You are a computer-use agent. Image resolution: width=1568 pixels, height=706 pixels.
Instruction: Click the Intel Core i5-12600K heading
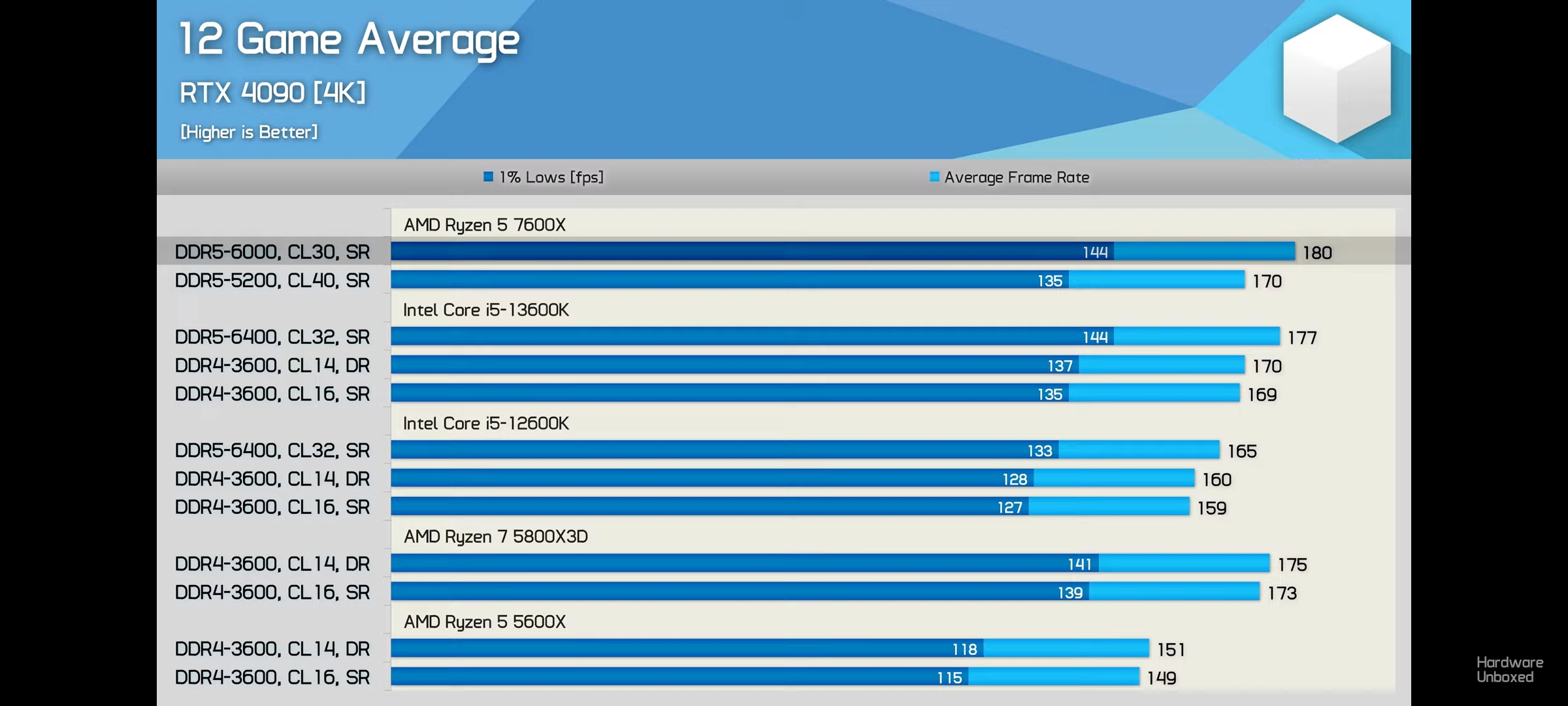point(485,424)
